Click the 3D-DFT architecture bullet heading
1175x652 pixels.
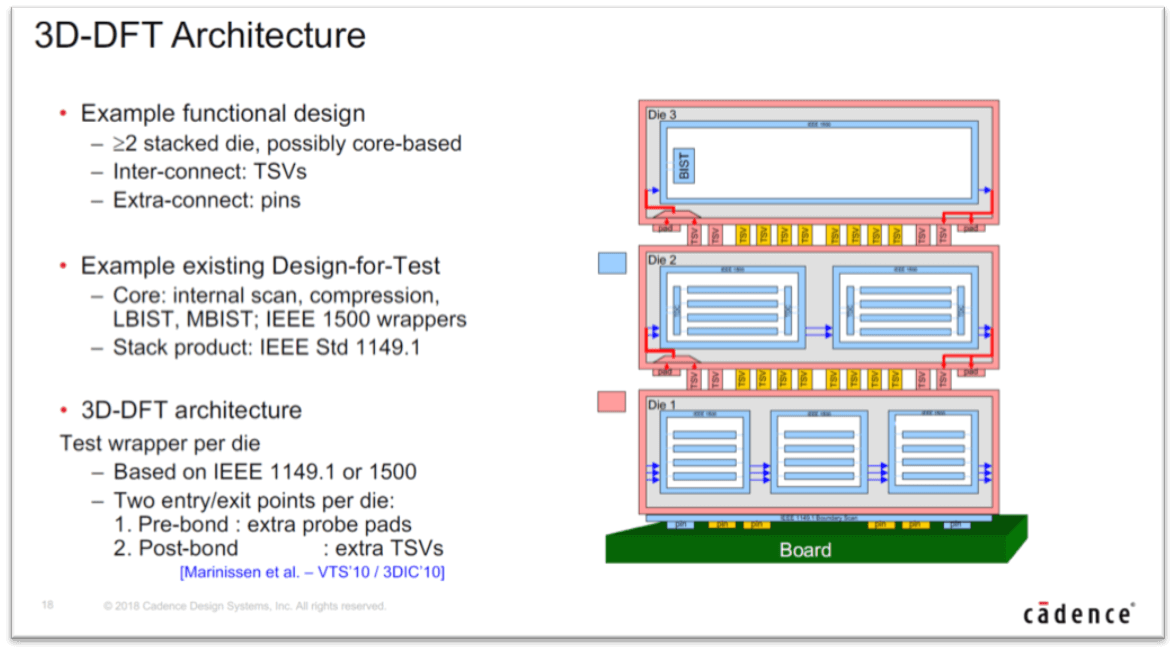pyautogui.click(x=190, y=410)
